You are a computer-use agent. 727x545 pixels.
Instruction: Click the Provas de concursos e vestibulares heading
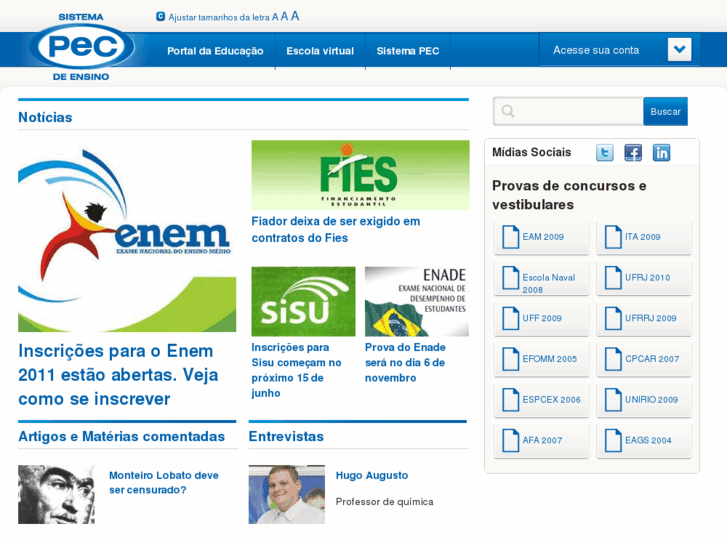tap(569, 195)
